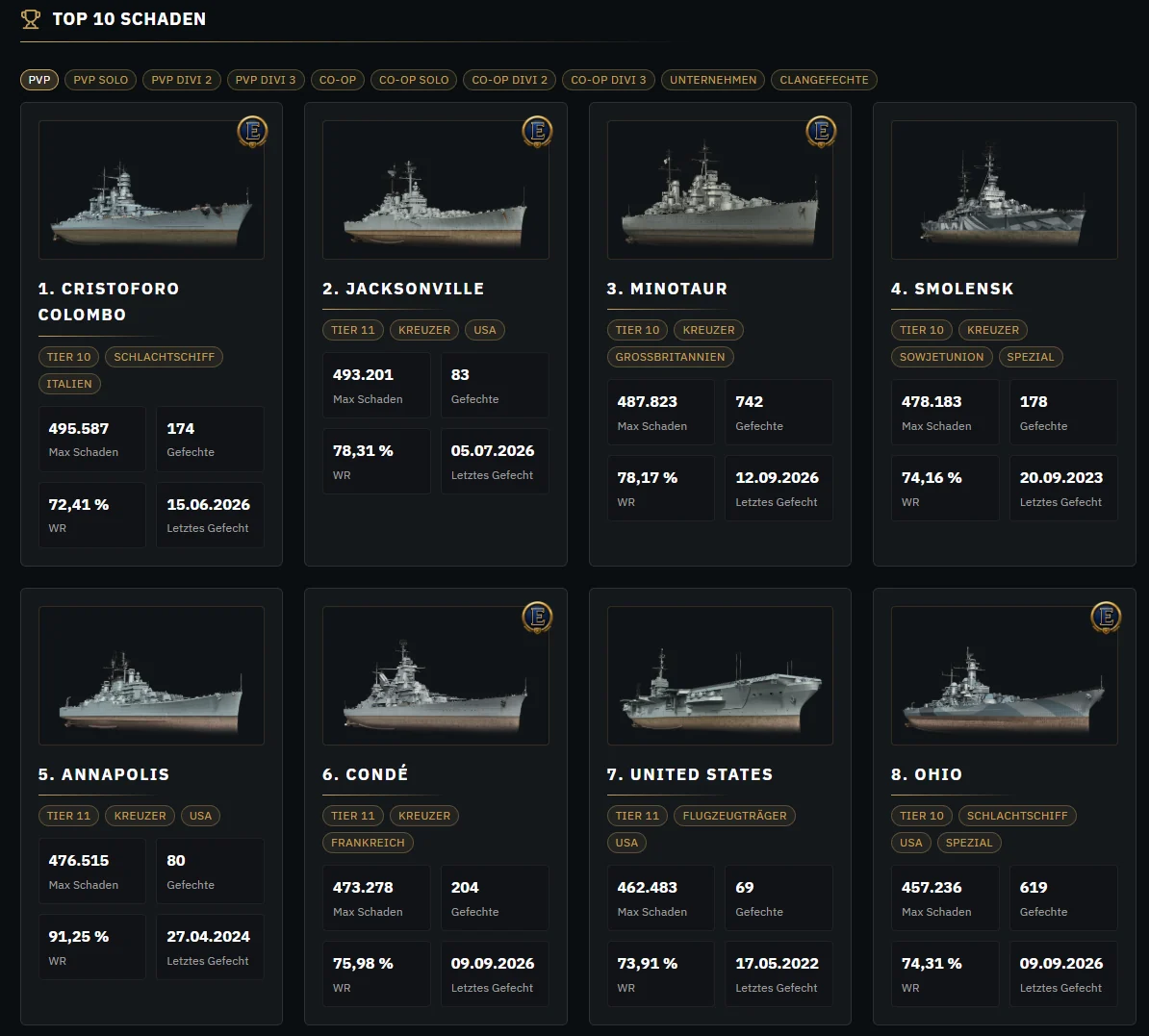Click SCHLACHTSCHIFF tag on Cristoforo Colombo

(x=165, y=357)
